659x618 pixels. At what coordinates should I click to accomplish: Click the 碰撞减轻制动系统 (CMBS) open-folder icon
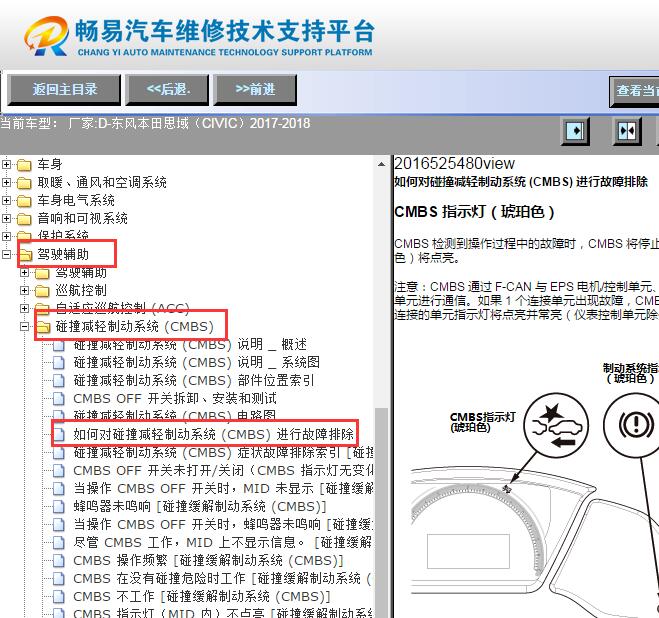coord(42,327)
